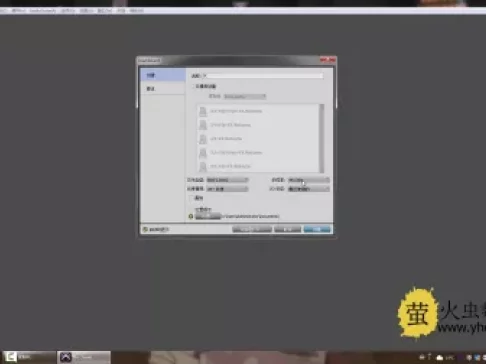Click green location icon beside save path
Screen dimensions: 486x364
coord(191,217)
